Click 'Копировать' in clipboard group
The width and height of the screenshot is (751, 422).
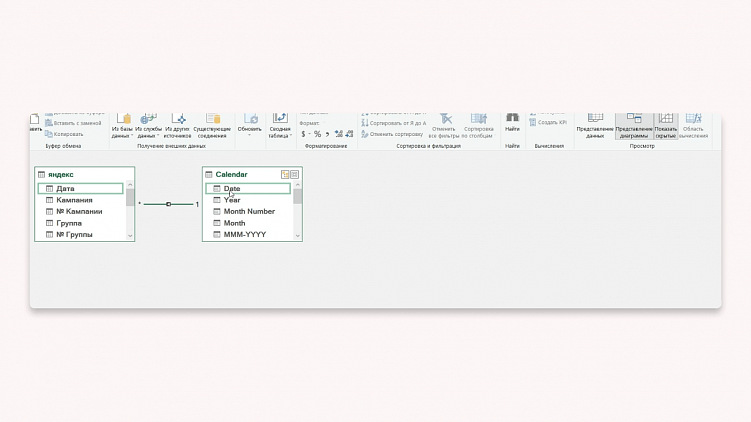tap(65, 133)
